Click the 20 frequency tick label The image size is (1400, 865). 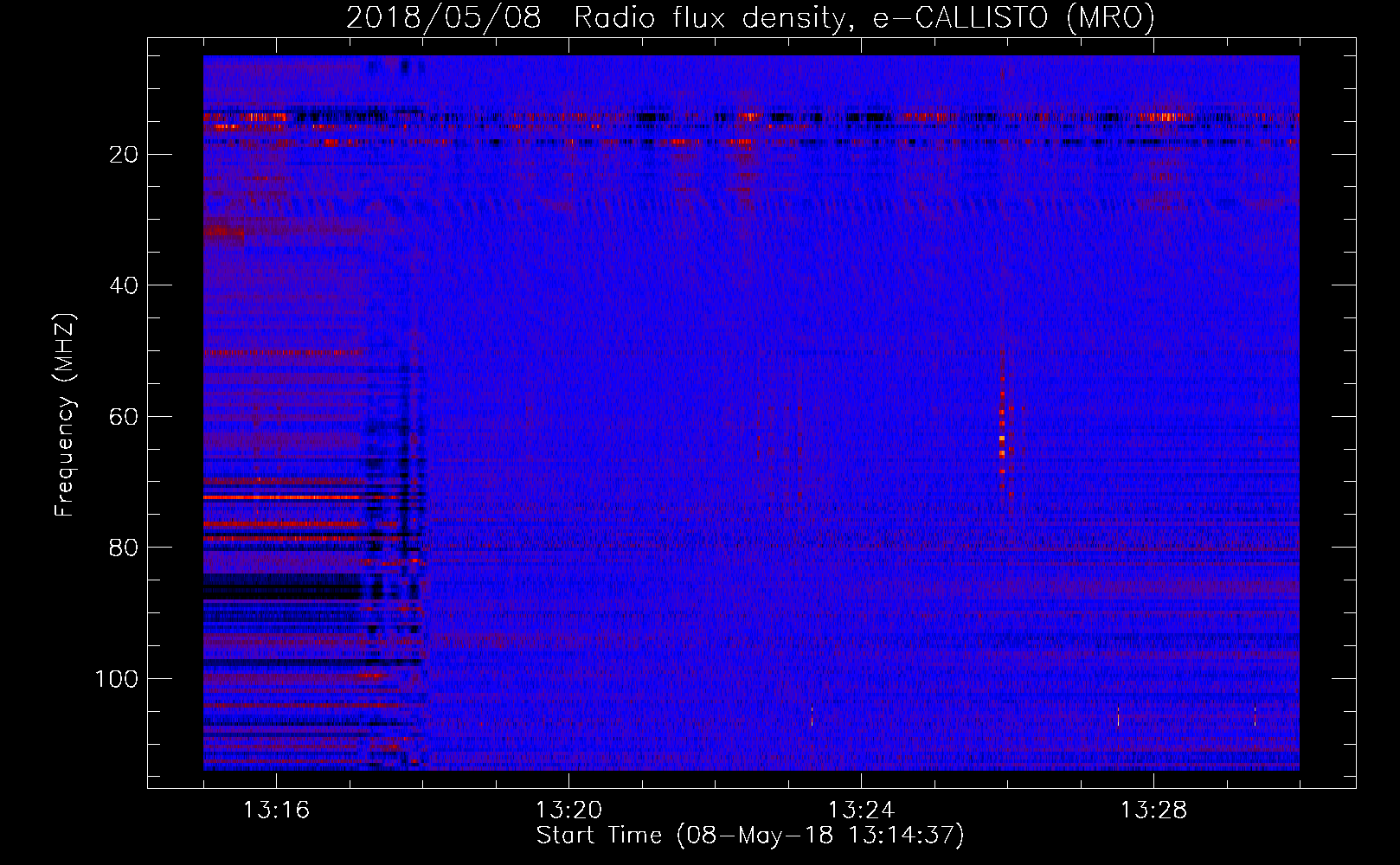click(x=125, y=154)
